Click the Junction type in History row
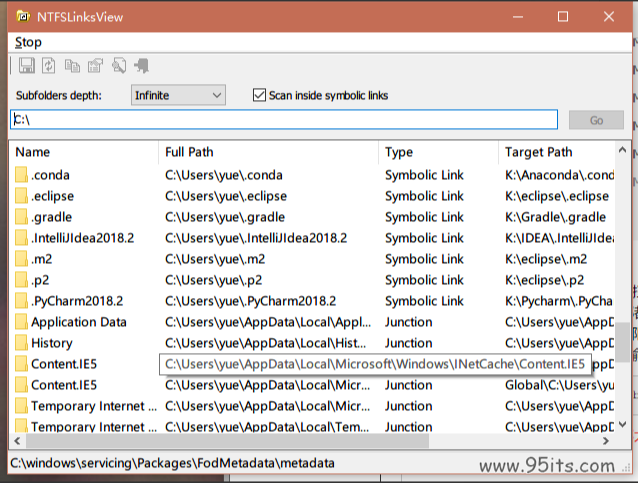Screen dimensions: 638x483 click(409, 343)
